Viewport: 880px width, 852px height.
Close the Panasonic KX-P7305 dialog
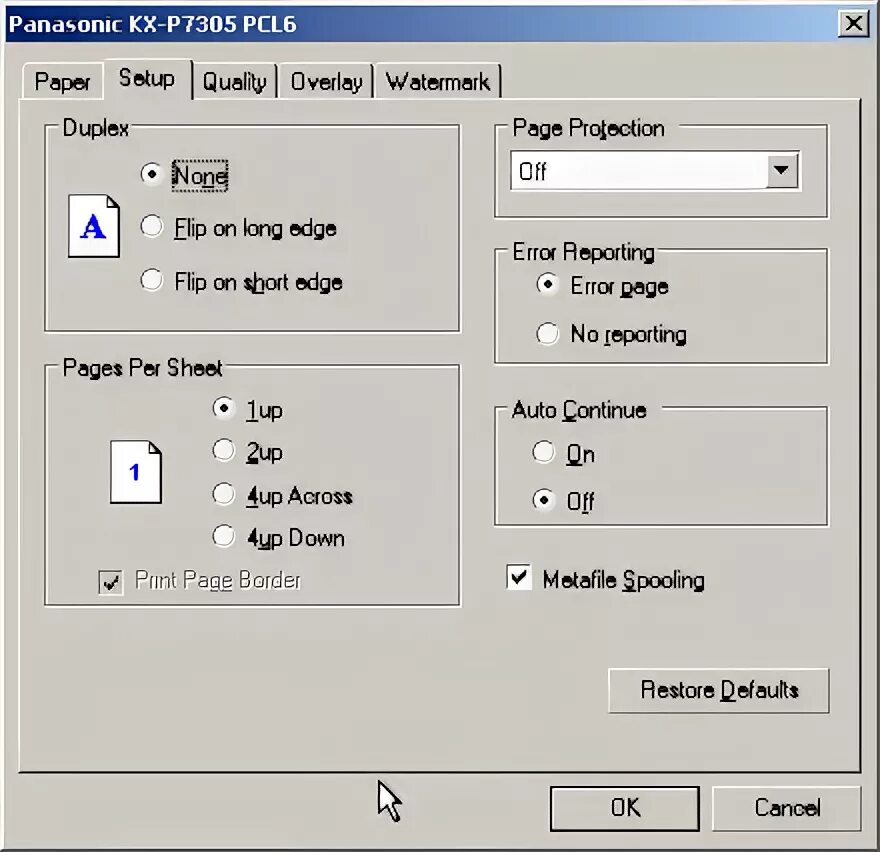coord(854,24)
